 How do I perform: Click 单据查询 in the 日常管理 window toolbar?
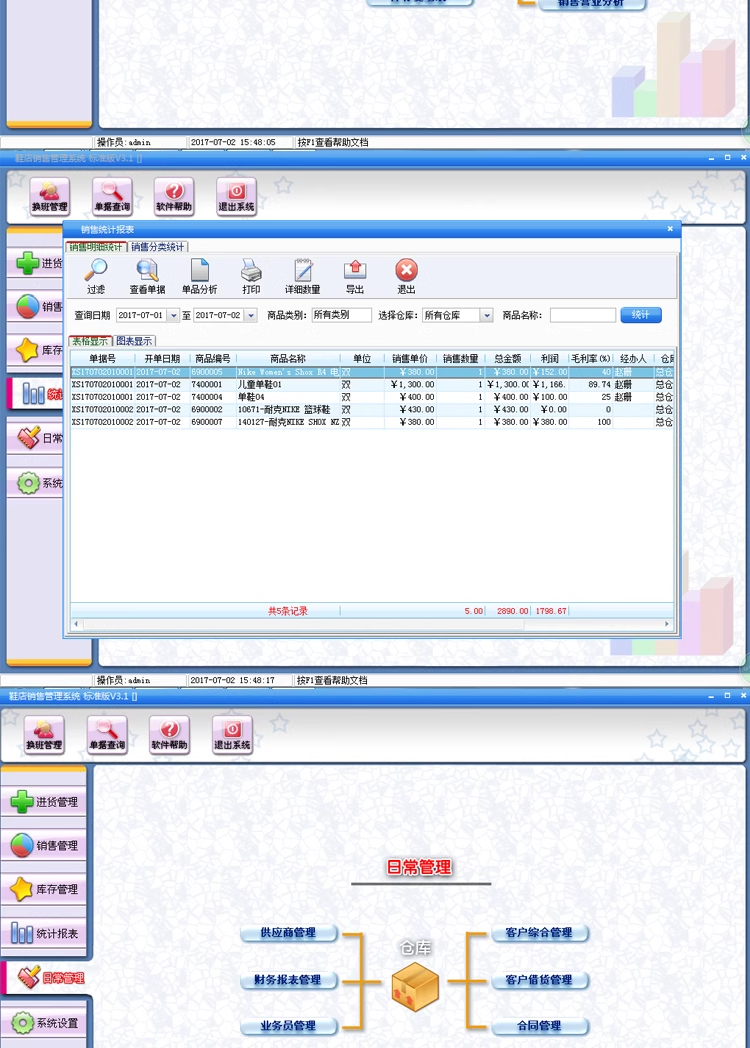pyautogui.click(x=107, y=735)
